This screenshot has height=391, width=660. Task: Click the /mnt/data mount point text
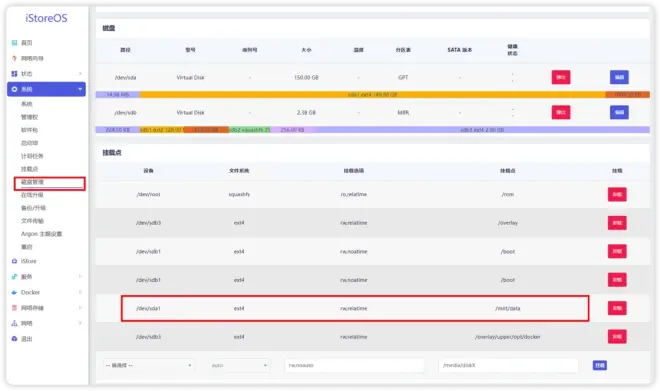(x=508, y=309)
